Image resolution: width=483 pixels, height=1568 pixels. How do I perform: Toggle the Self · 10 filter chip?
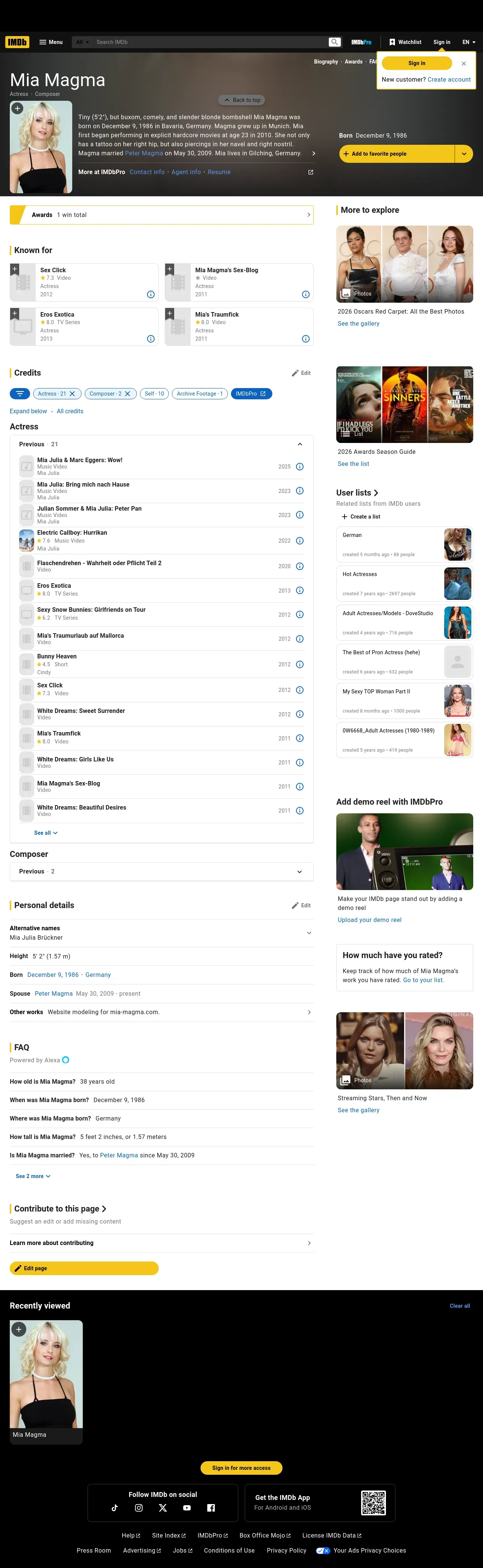(x=155, y=394)
